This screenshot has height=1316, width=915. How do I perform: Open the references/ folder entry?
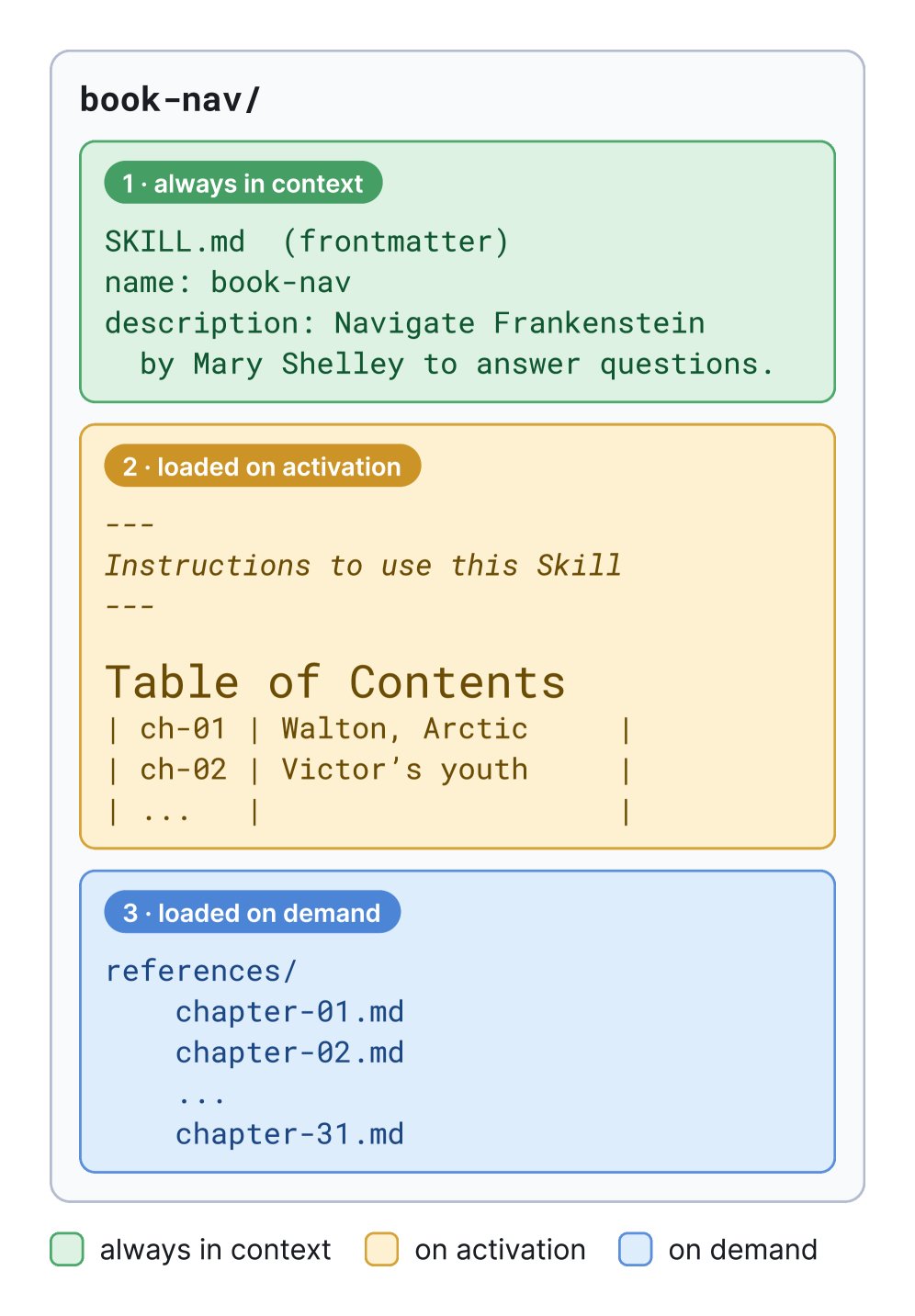tap(201, 971)
